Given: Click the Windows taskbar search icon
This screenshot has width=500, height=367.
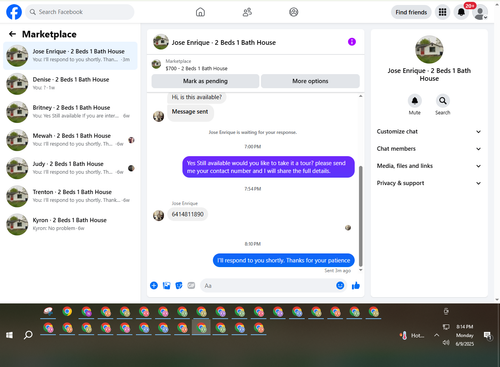Looking at the screenshot, I should (28, 335).
